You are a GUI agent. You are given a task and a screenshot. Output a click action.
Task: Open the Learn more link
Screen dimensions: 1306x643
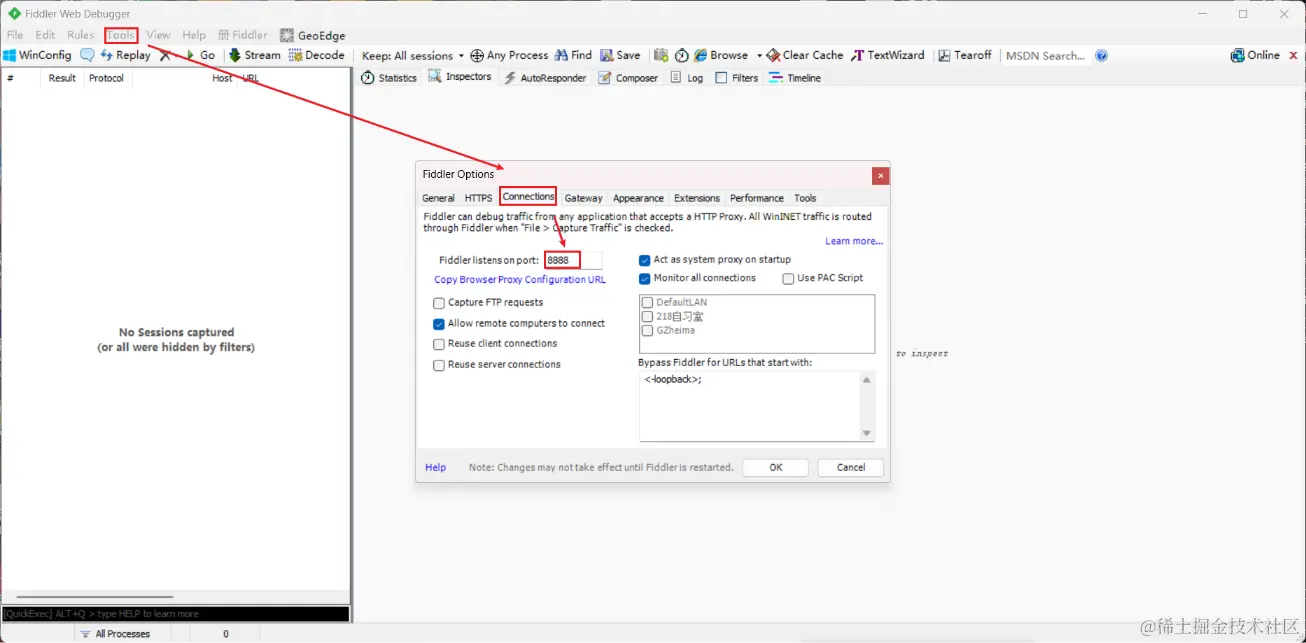click(x=854, y=241)
